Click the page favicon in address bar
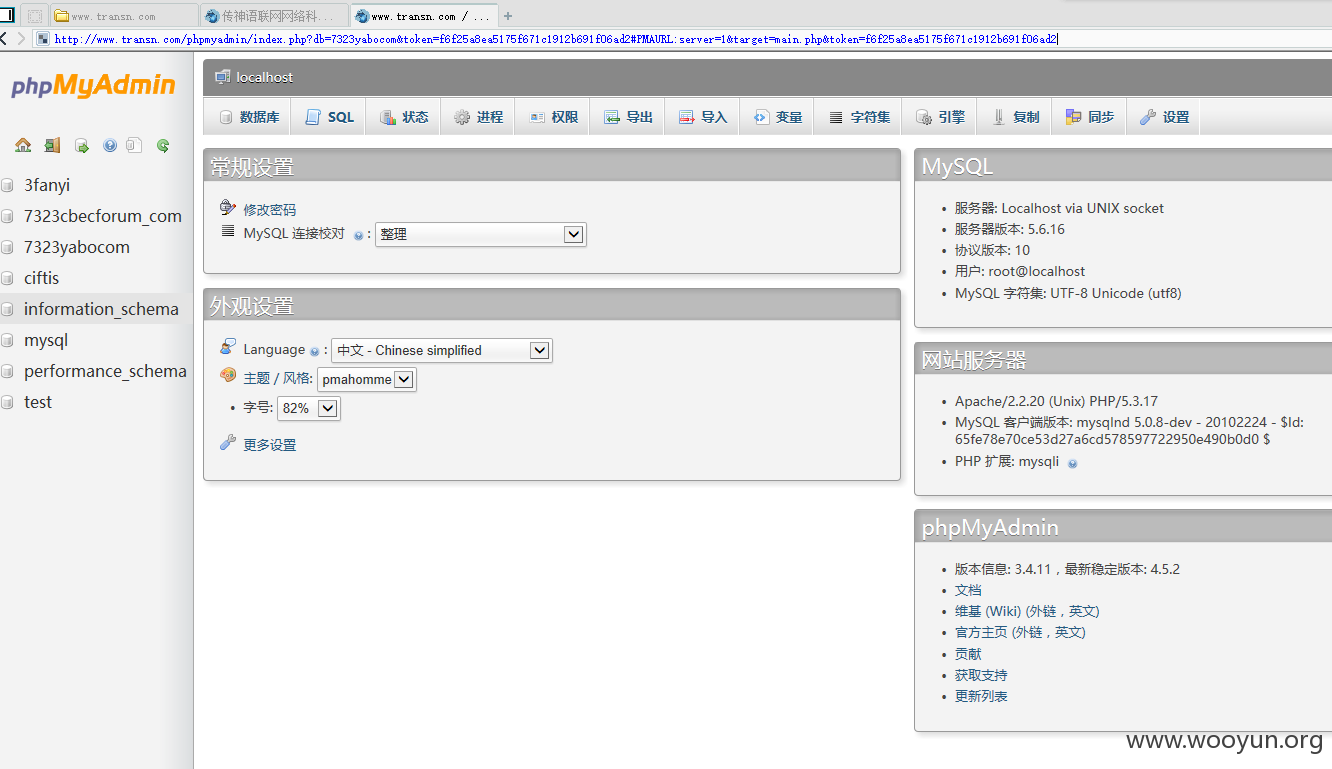The width and height of the screenshot is (1332, 769). 43,39
